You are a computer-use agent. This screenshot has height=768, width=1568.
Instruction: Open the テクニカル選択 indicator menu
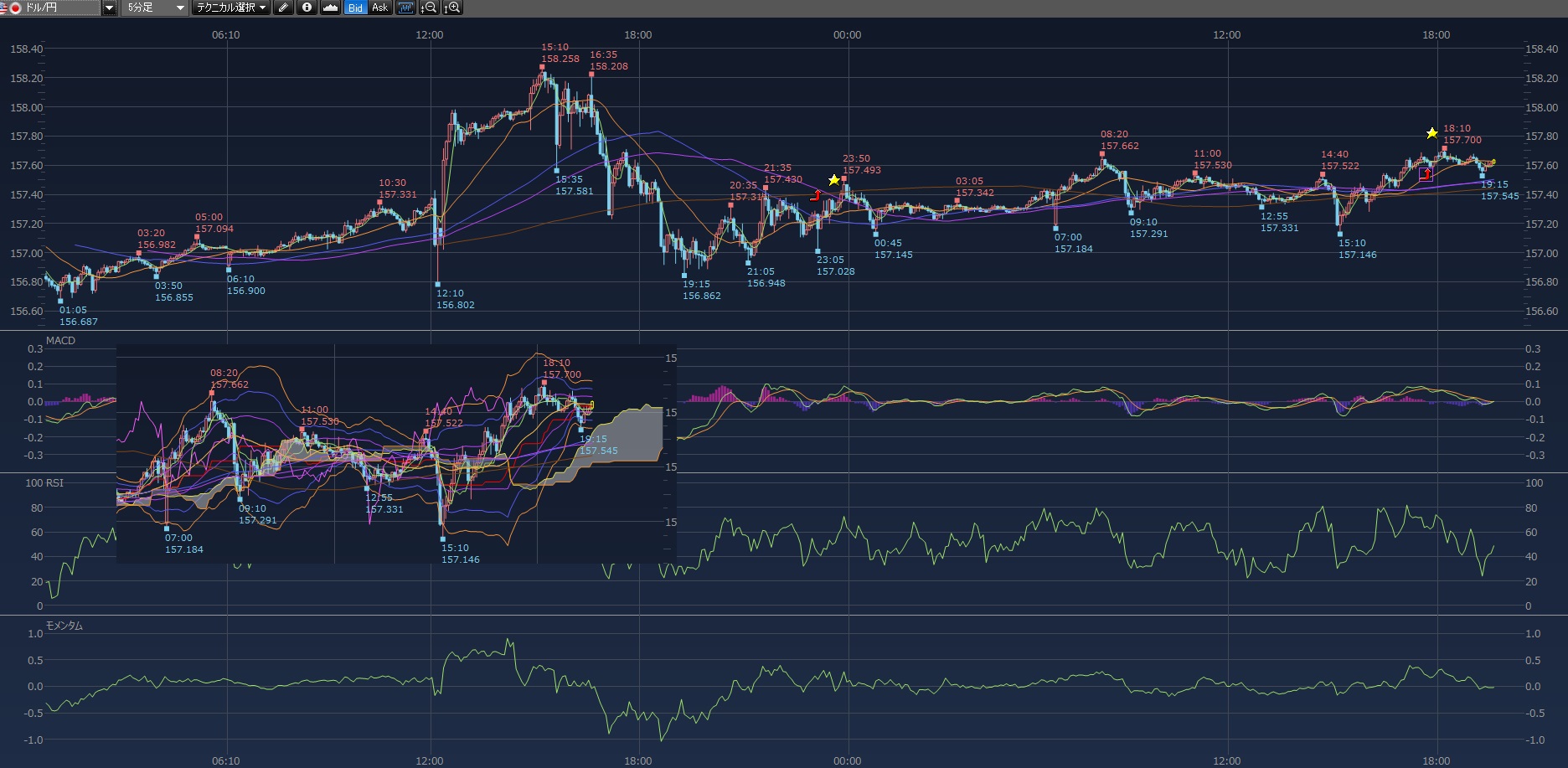point(230,8)
